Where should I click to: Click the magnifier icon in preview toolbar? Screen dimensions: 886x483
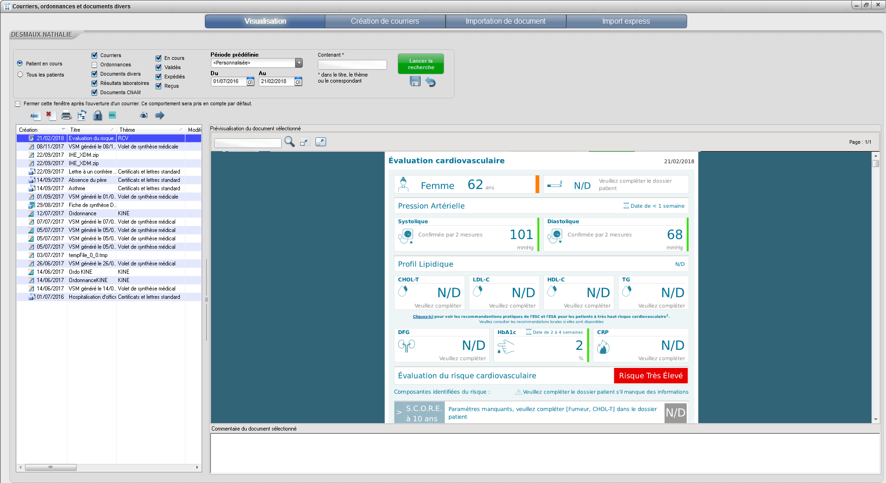(x=289, y=142)
